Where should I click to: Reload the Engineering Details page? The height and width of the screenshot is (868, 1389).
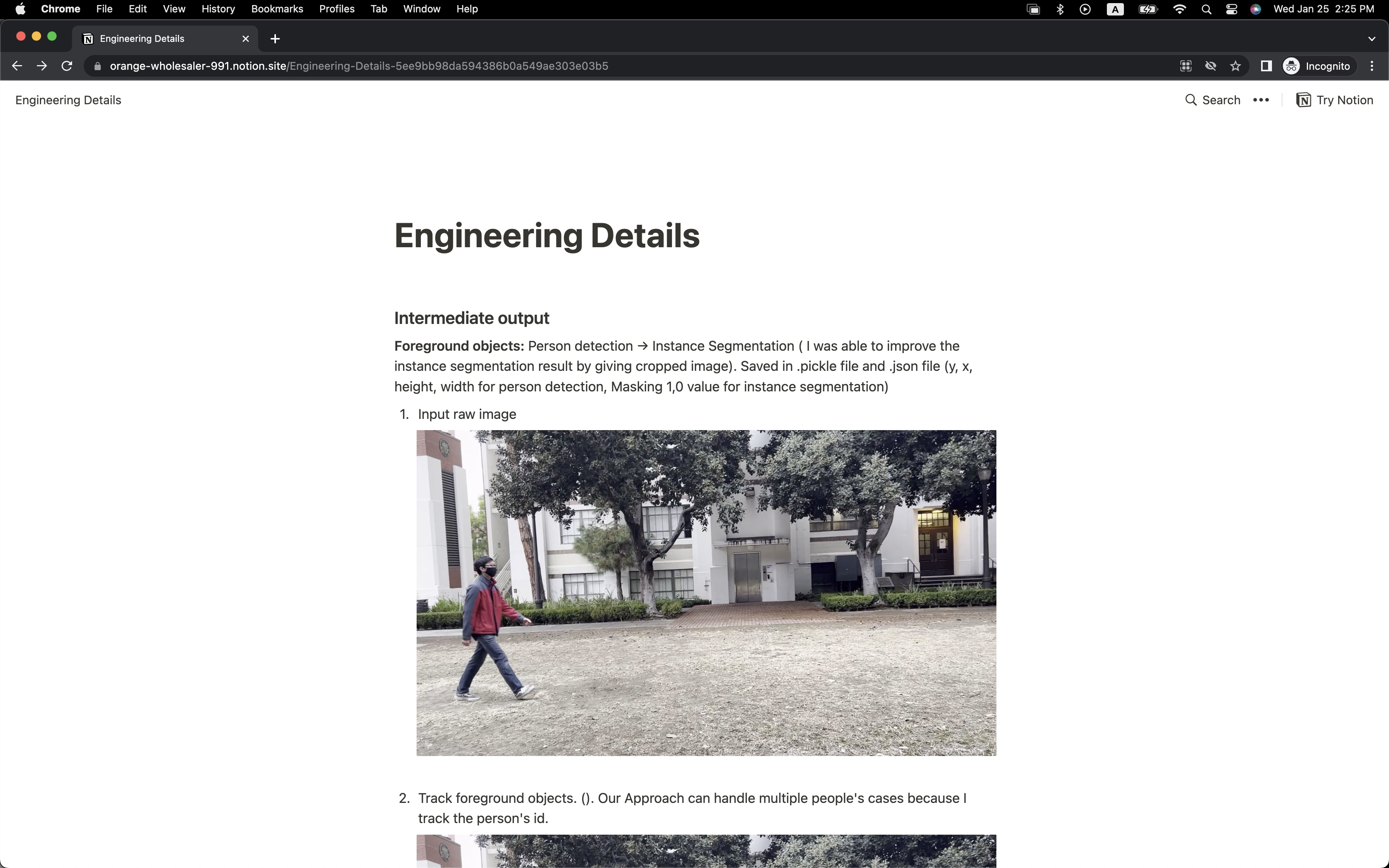click(x=67, y=66)
